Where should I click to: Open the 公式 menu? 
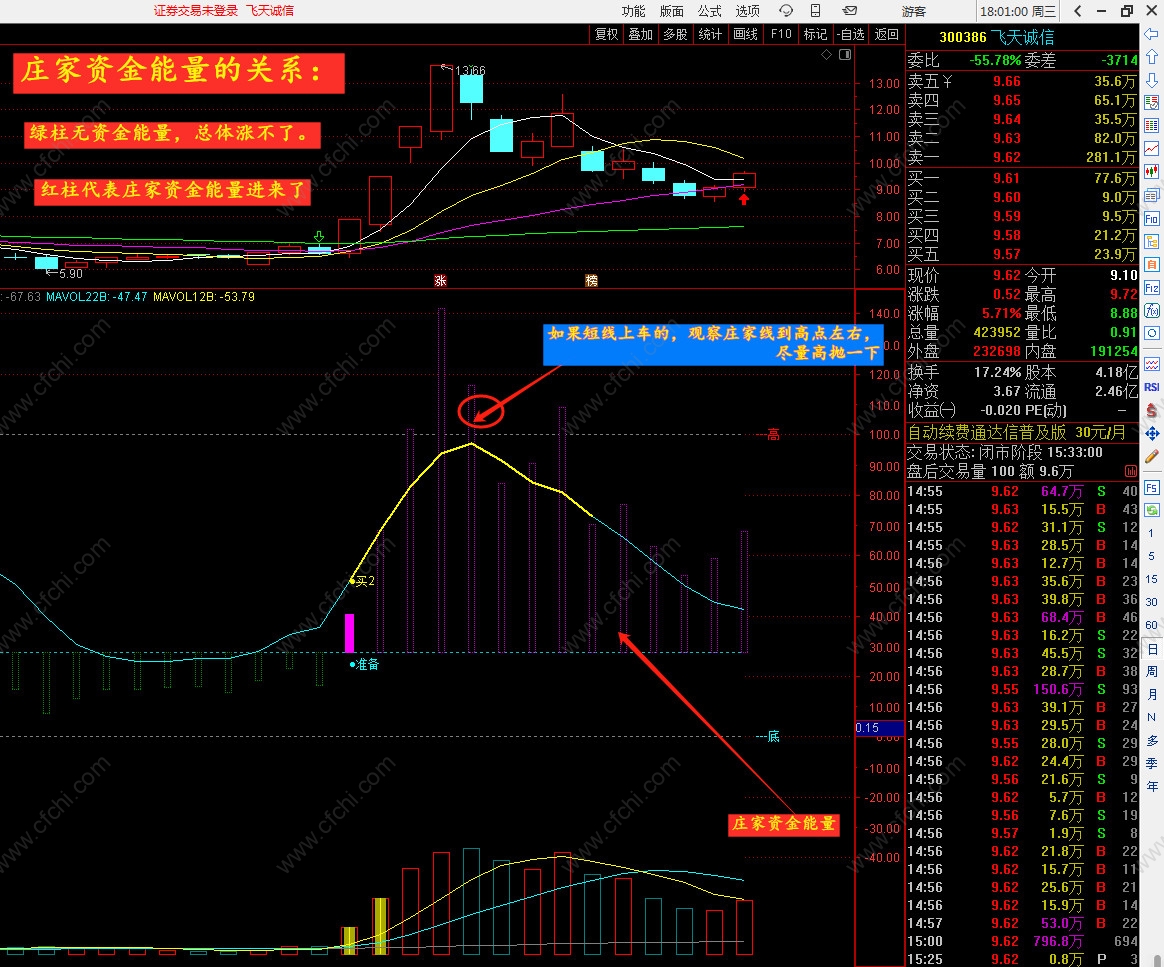pos(709,11)
